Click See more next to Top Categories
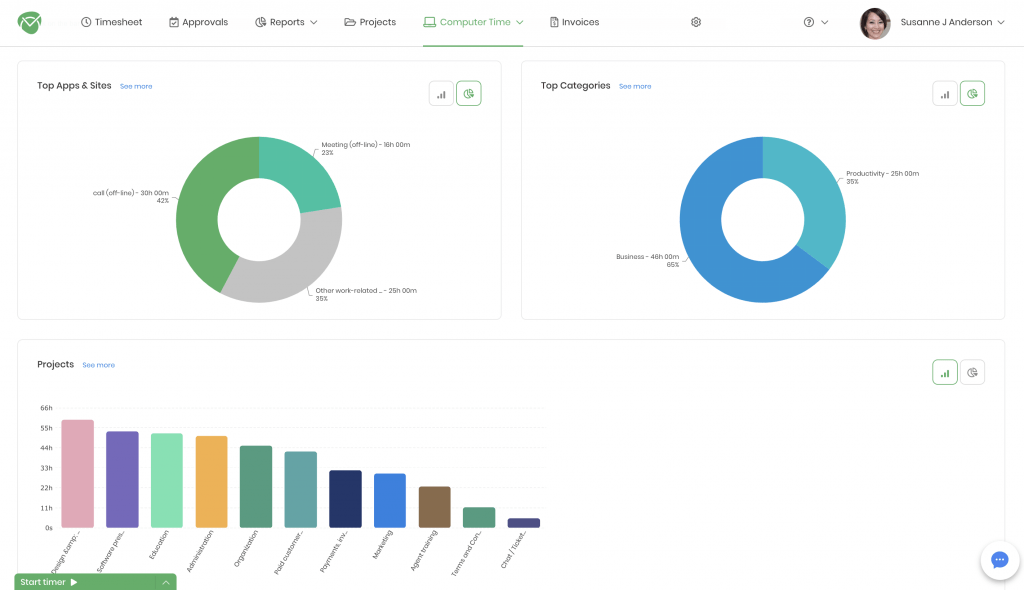 click(635, 87)
